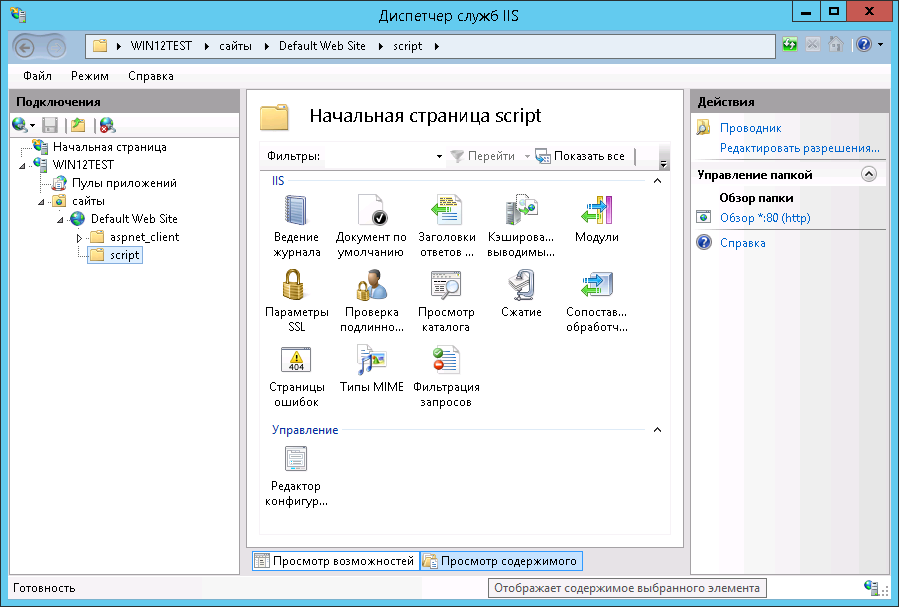Open the Файл menu
The image size is (899, 607).
(x=37, y=76)
